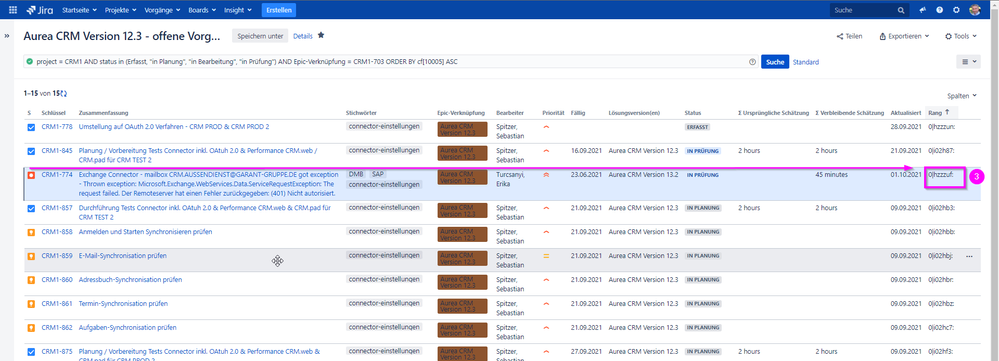
Task: Sort by the Bearbeiter column header
Action: (x=510, y=112)
